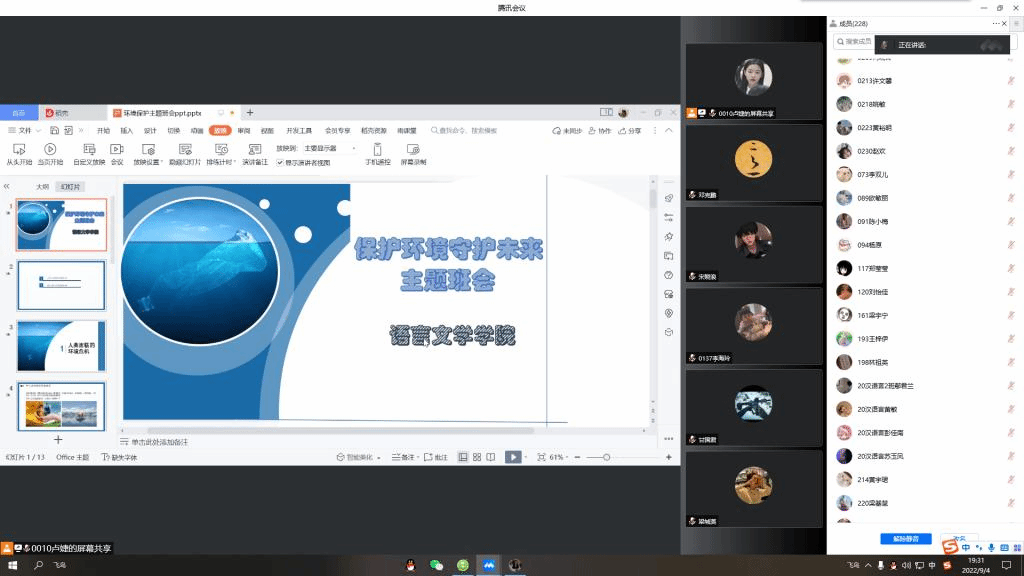Adjust the zoom slider in status bar
Image resolution: width=1024 pixels, height=576 pixels.
(606, 457)
